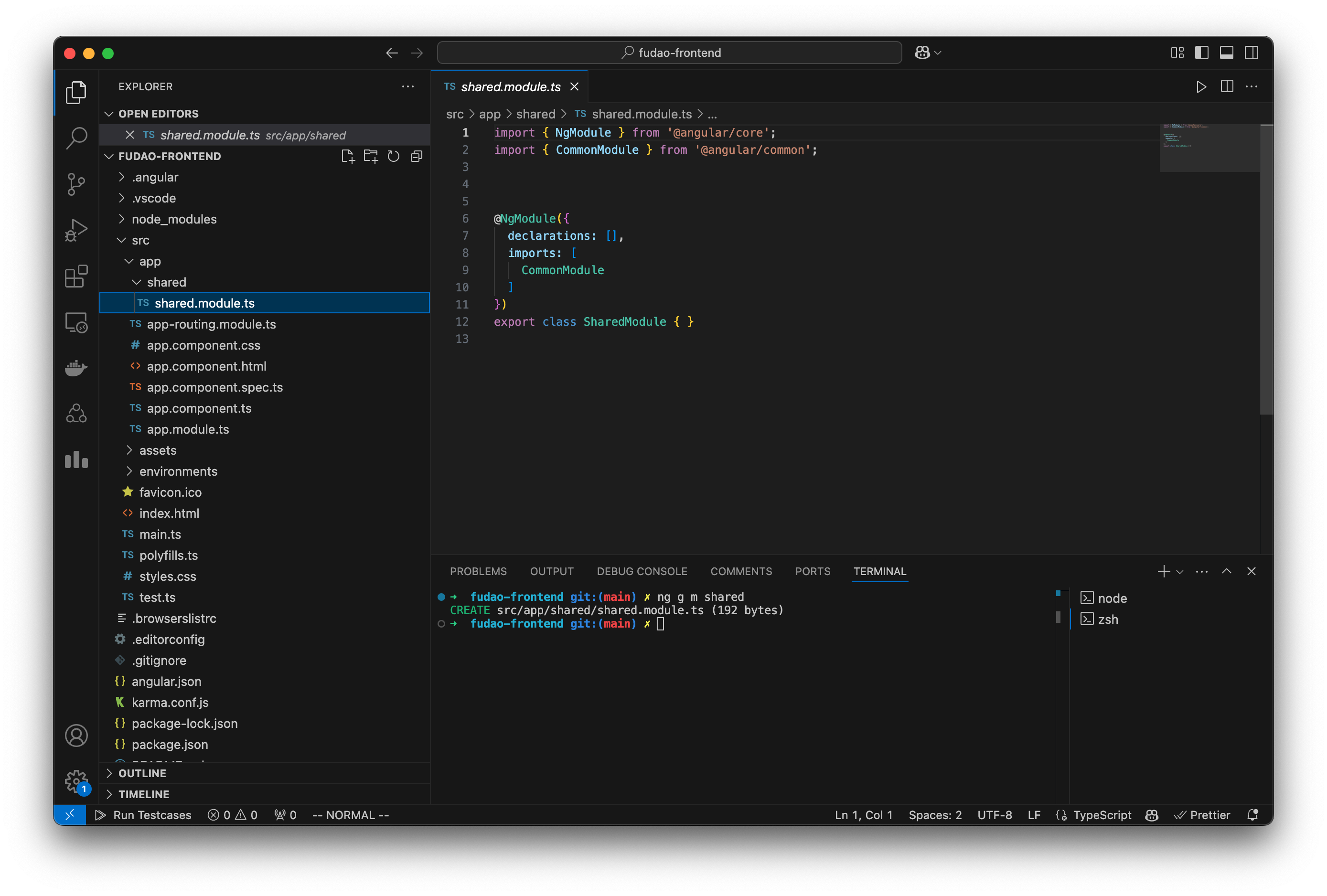The height and width of the screenshot is (896, 1327).
Task: Click UTF-8 encoding in status bar
Action: [x=994, y=815]
